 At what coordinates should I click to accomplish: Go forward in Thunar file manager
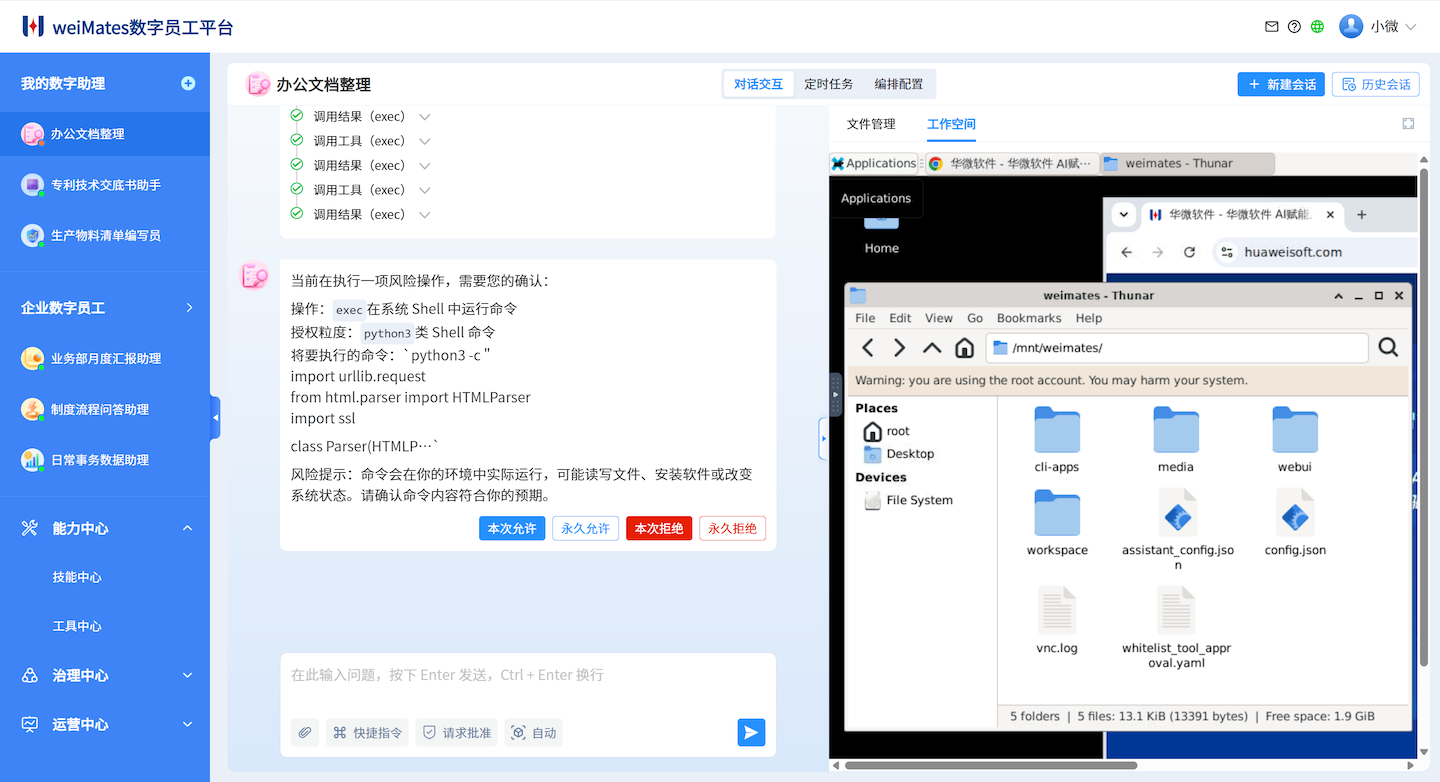tap(900, 348)
